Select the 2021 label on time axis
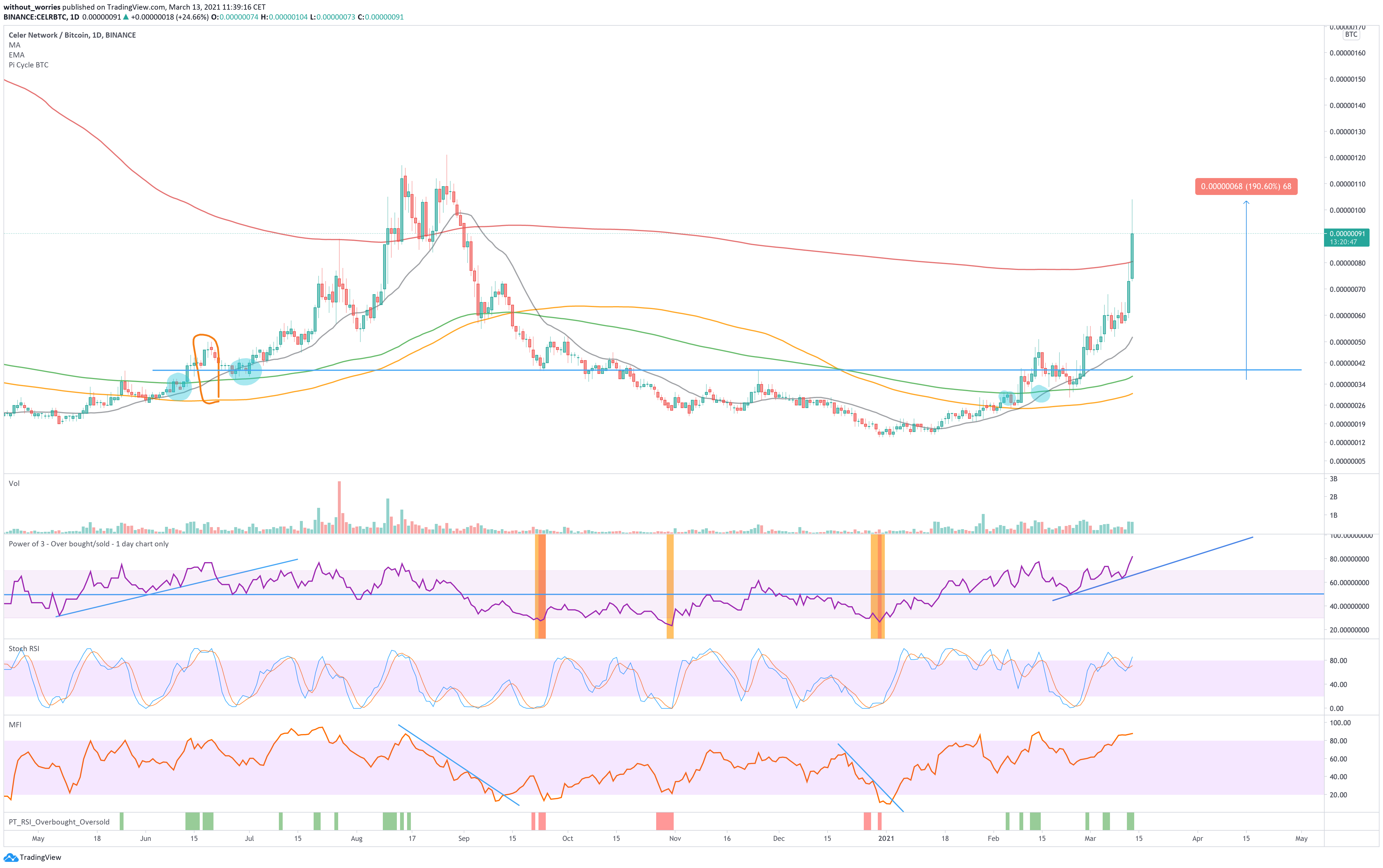The image size is (1383, 868). pyautogui.click(x=886, y=839)
